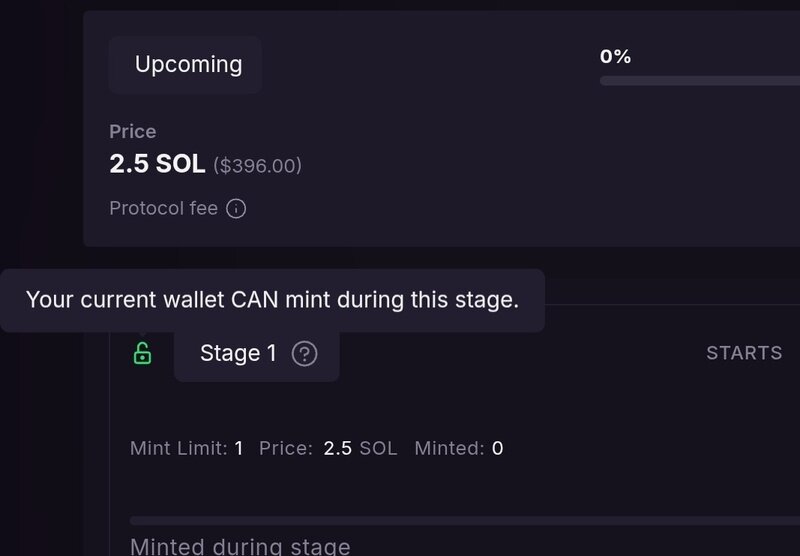This screenshot has height=556, width=800.
Task: Click the Upcoming status badge
Action: coord(188,65)
